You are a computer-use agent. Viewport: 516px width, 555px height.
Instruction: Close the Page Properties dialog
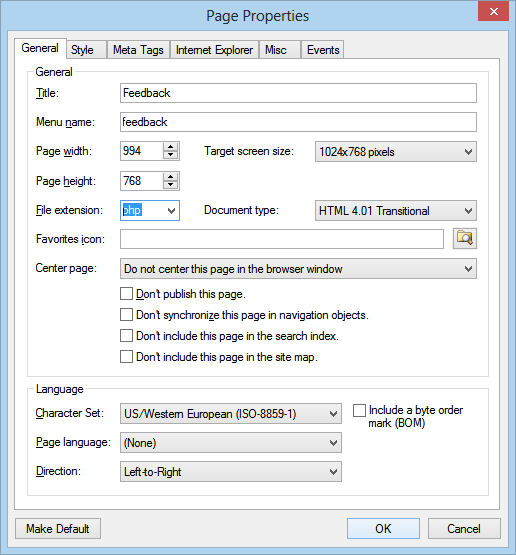(493, 11)
